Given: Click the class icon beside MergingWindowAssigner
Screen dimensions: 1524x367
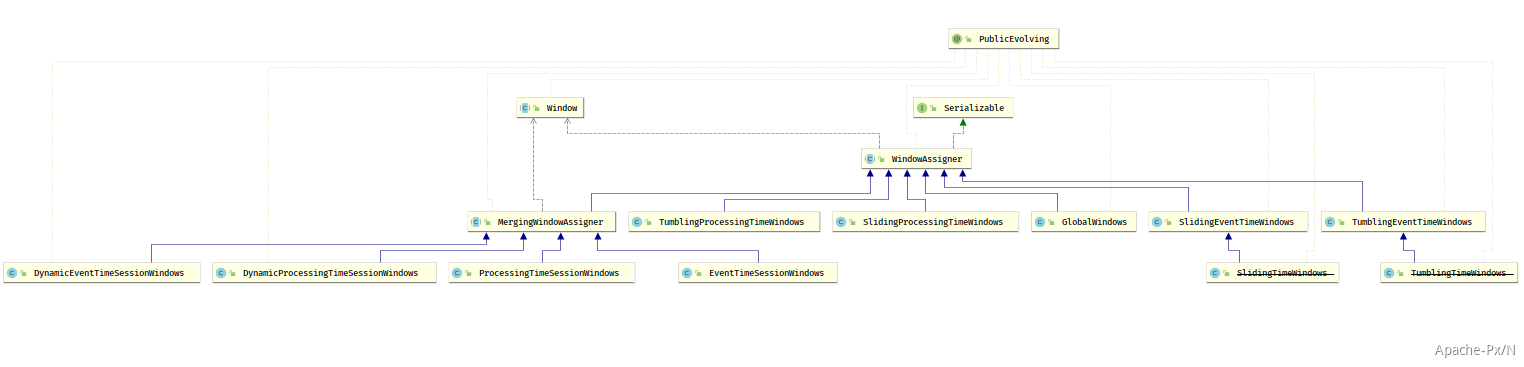Looking at the screenshot, I should [476, 222].
